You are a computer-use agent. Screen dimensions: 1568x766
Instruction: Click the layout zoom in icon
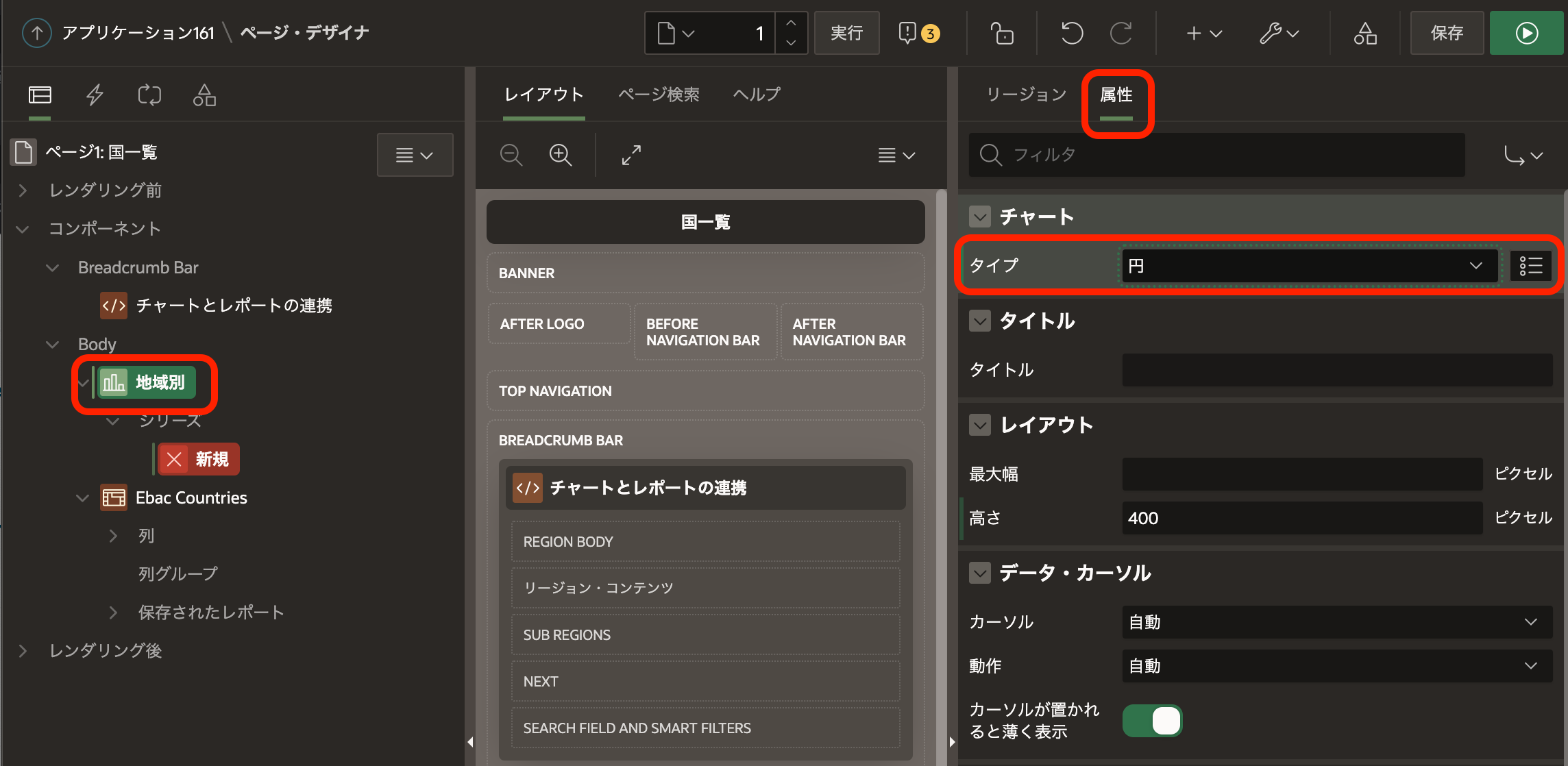coord(561,155)
